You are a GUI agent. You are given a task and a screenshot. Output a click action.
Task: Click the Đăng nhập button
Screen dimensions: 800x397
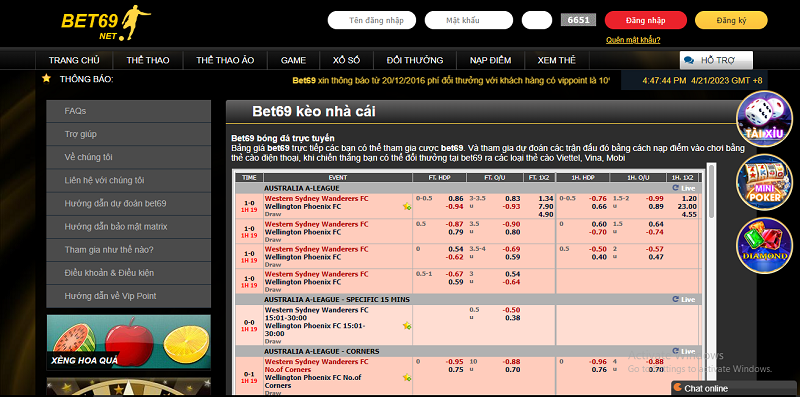coord(645,20)
